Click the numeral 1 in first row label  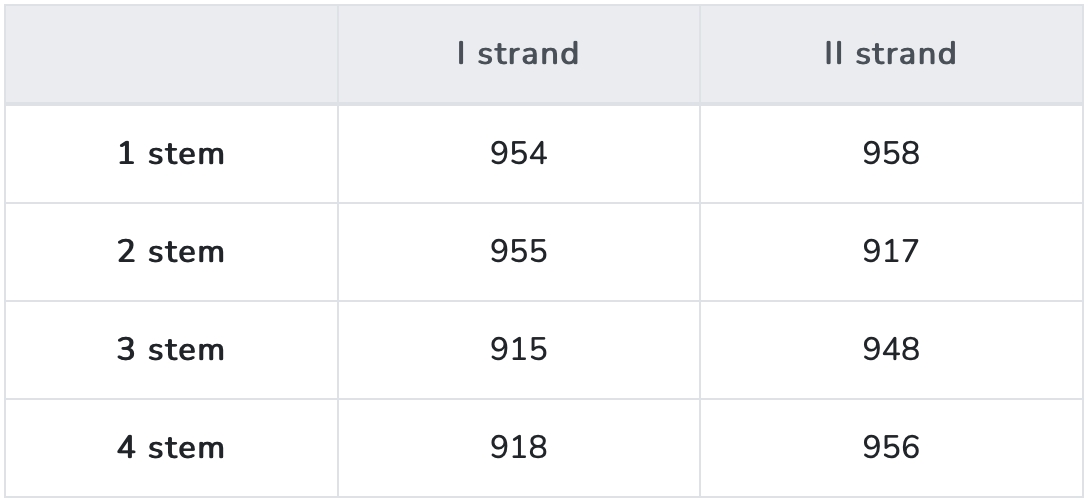pos(126,154)
